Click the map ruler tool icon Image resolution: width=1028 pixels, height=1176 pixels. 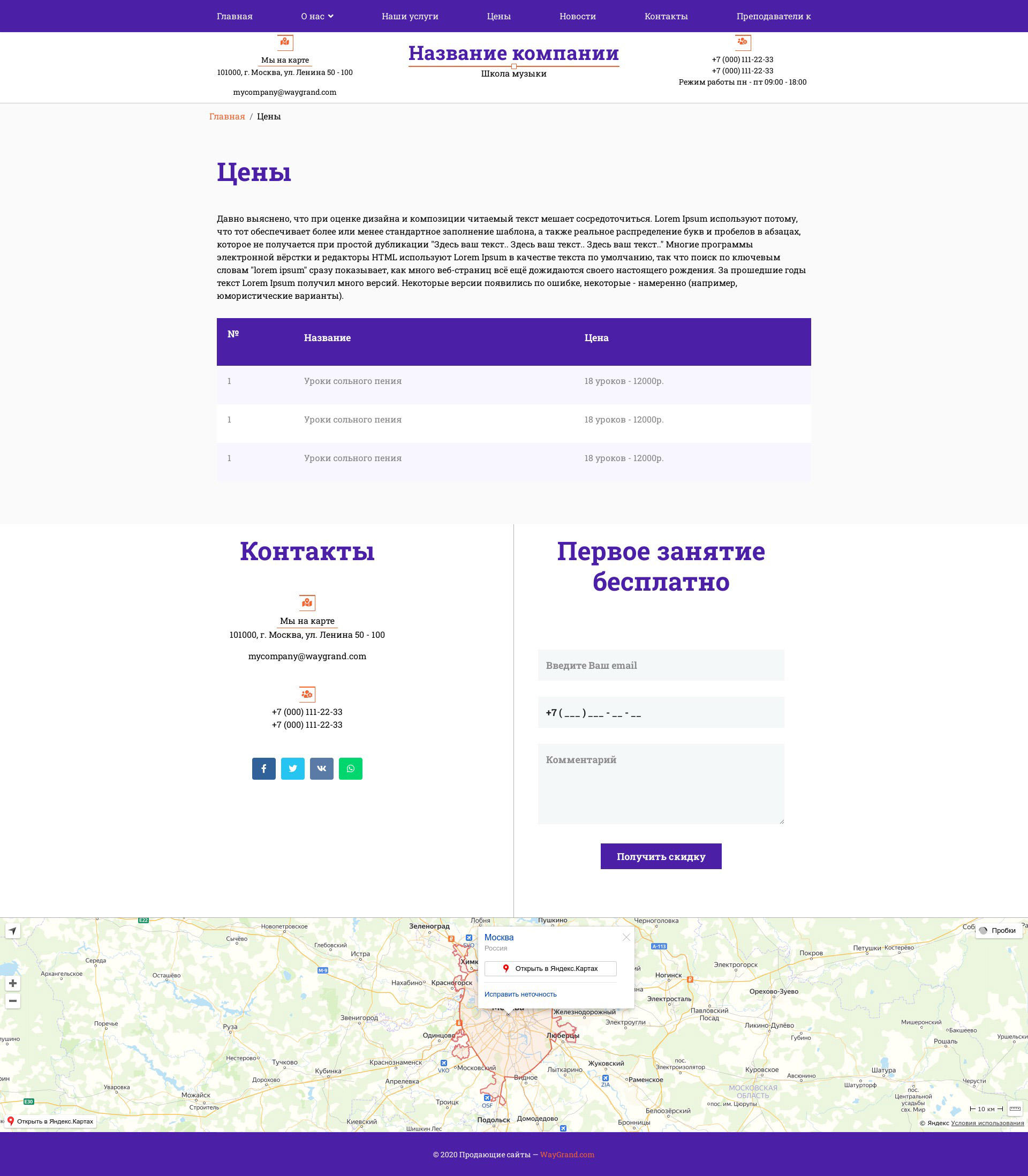click(1014, 1109)
